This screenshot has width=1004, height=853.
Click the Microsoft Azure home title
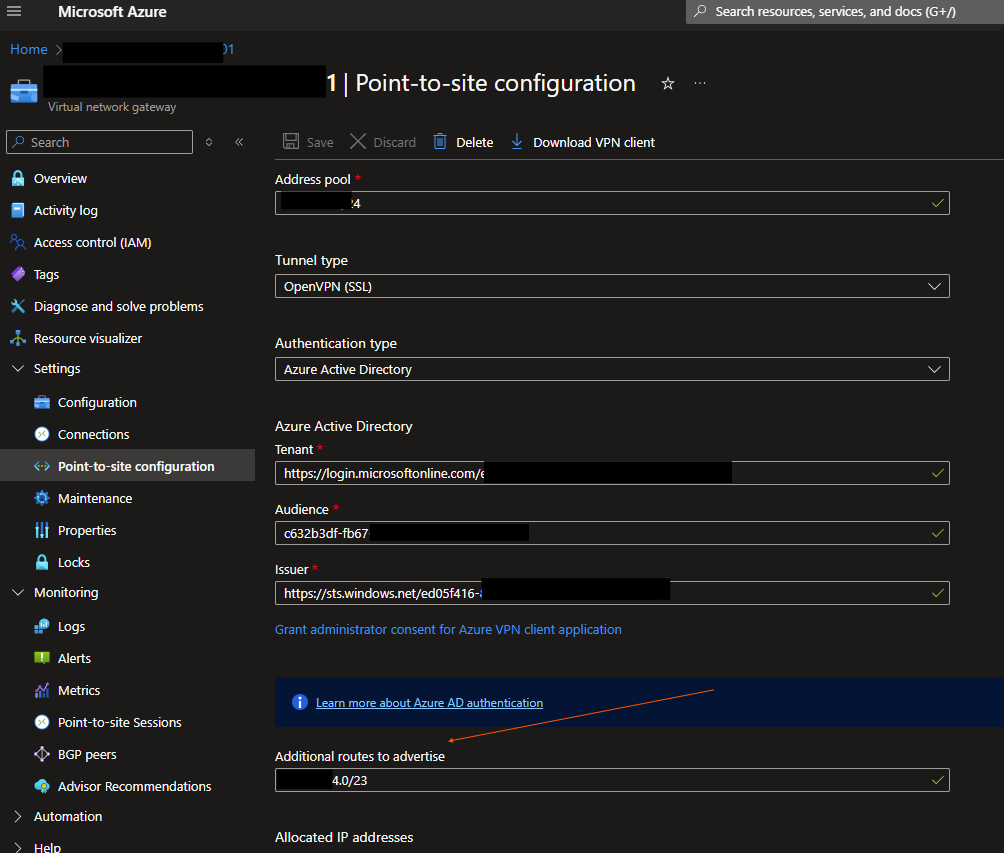click(x=112, y=12)
